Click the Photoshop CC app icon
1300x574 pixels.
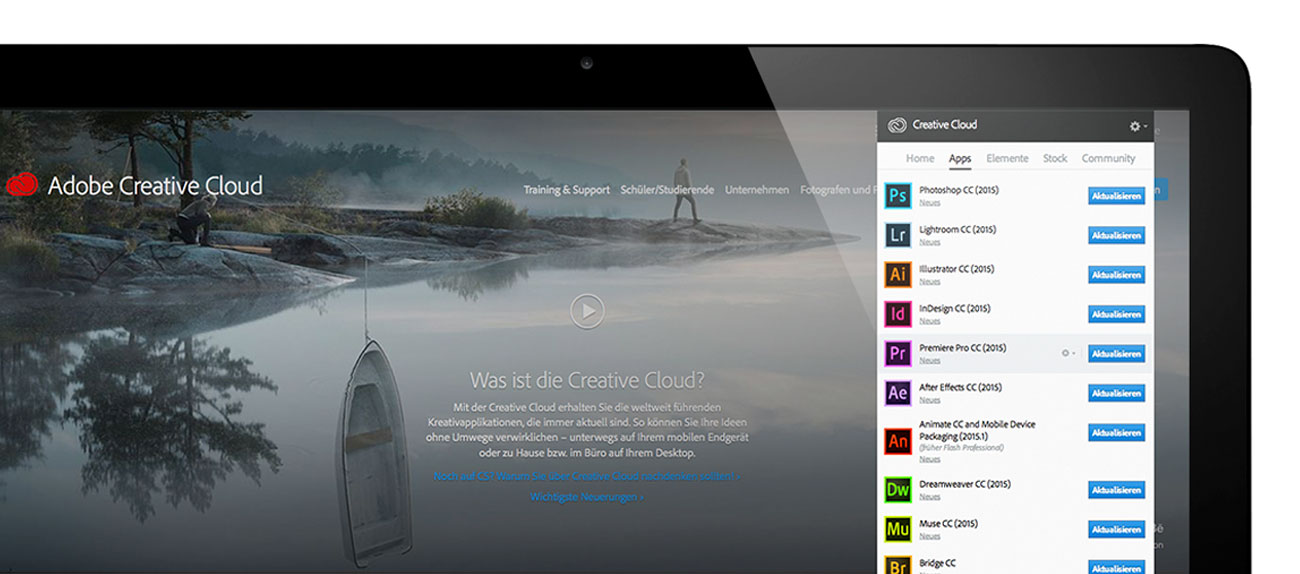[x=897, y=195]
